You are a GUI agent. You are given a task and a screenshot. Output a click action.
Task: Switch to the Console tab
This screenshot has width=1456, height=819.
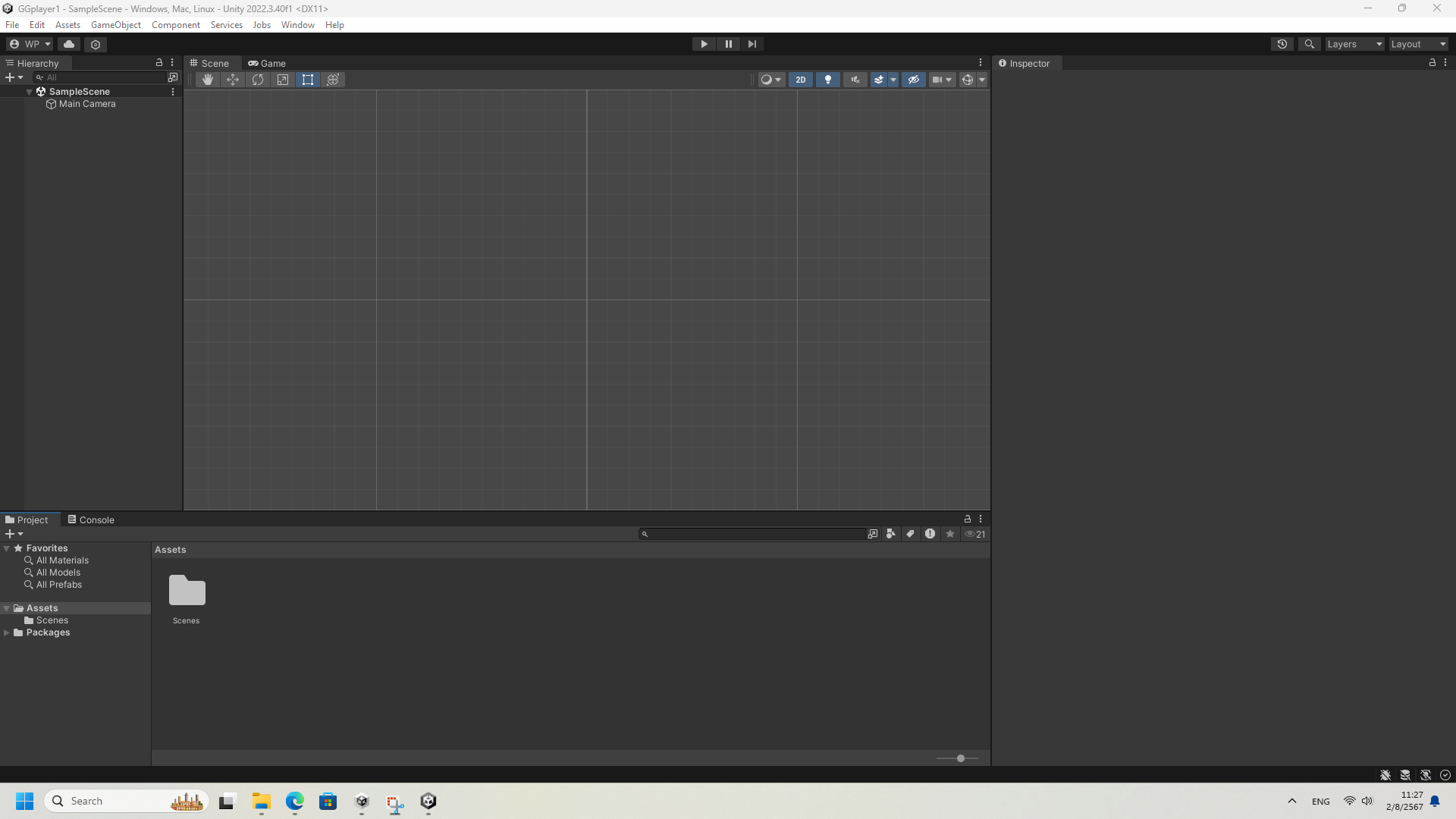pos(91,519)
